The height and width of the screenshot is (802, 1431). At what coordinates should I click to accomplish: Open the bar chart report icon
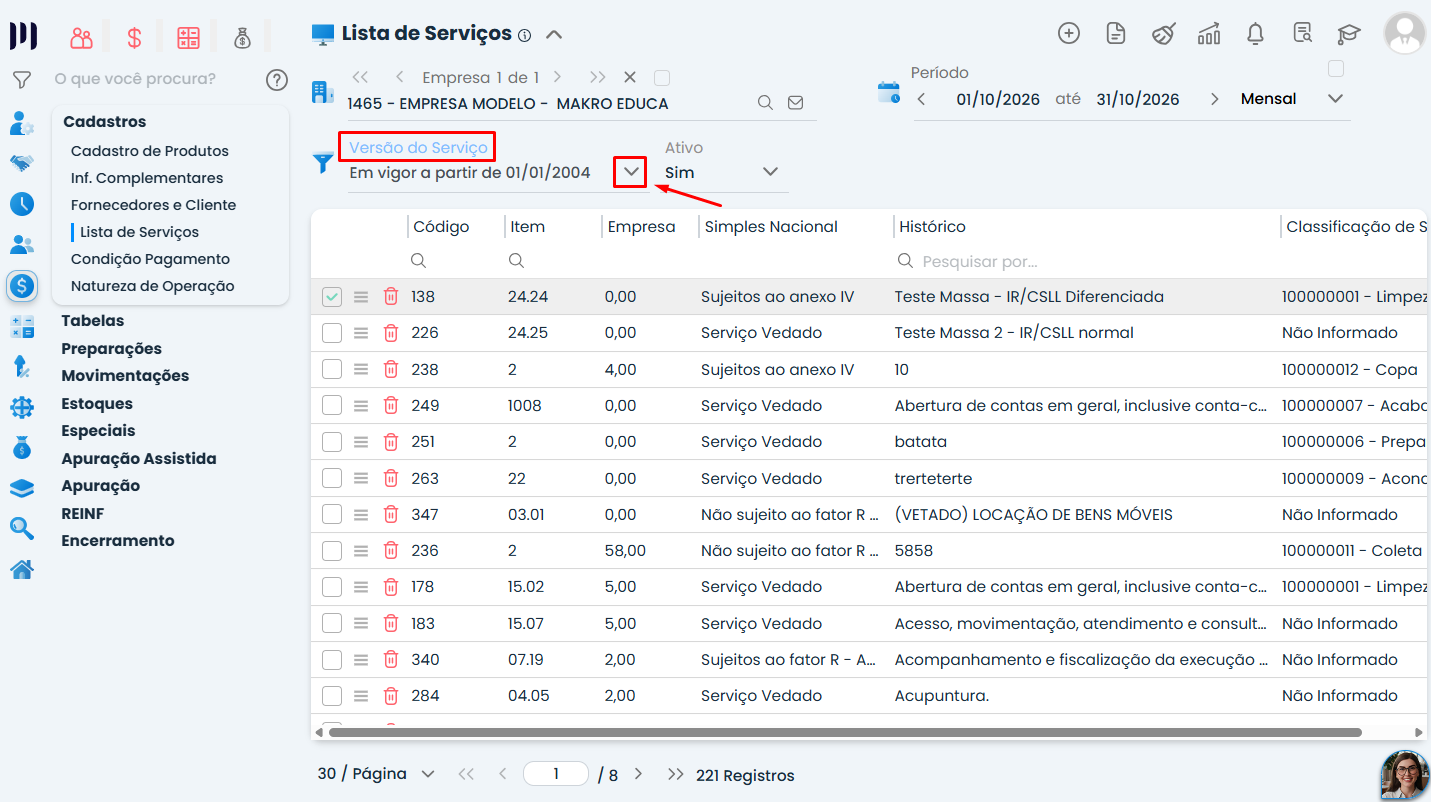coord(1209,33)
